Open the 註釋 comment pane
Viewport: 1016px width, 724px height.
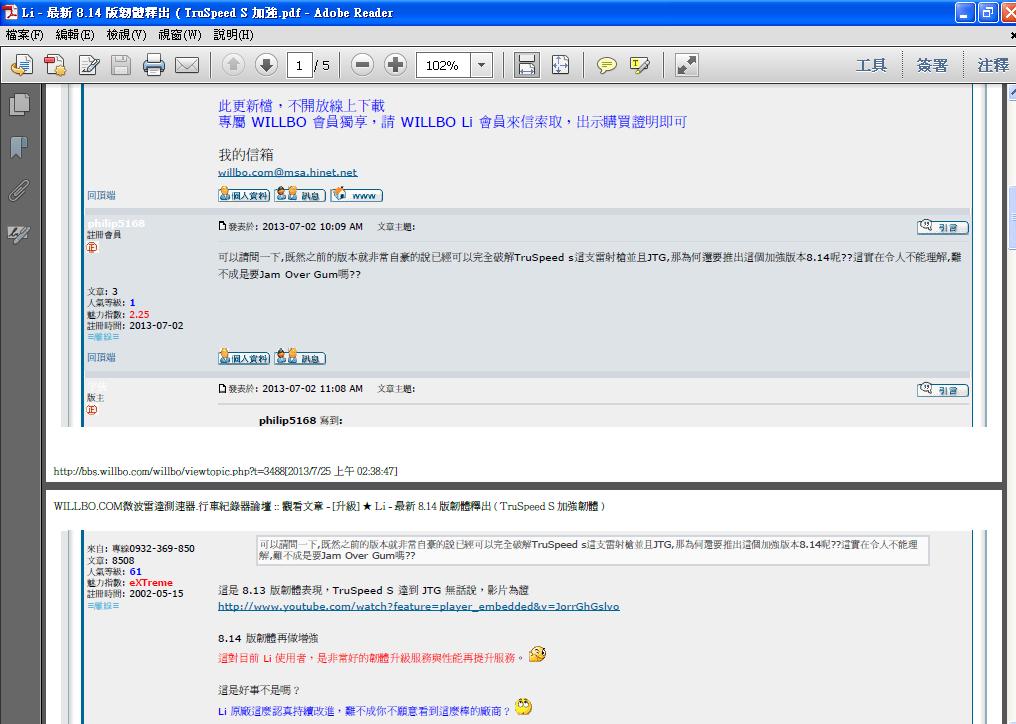click(x=993, y=65)
